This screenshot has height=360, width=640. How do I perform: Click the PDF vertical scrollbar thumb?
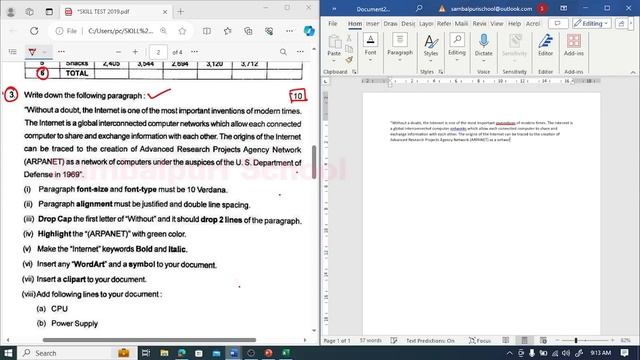[x=314, y=162]
